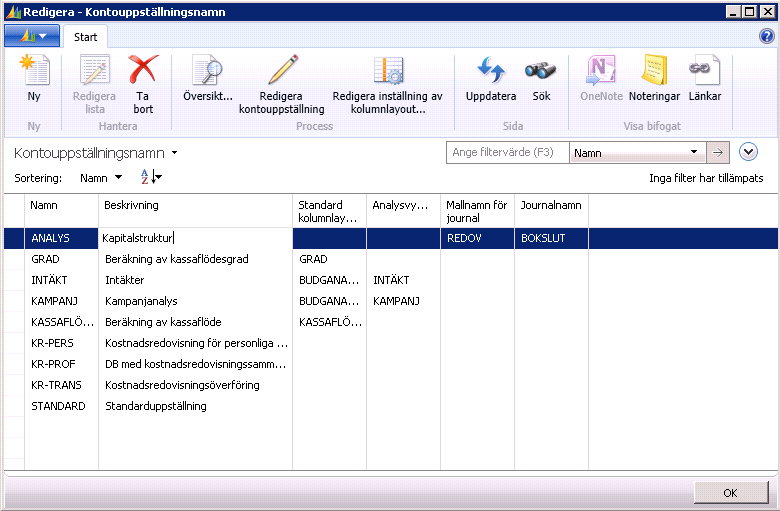Screen dimensions: 780x511
Task: Open Översikt magnifier icon
Action: tap(207, 70)
